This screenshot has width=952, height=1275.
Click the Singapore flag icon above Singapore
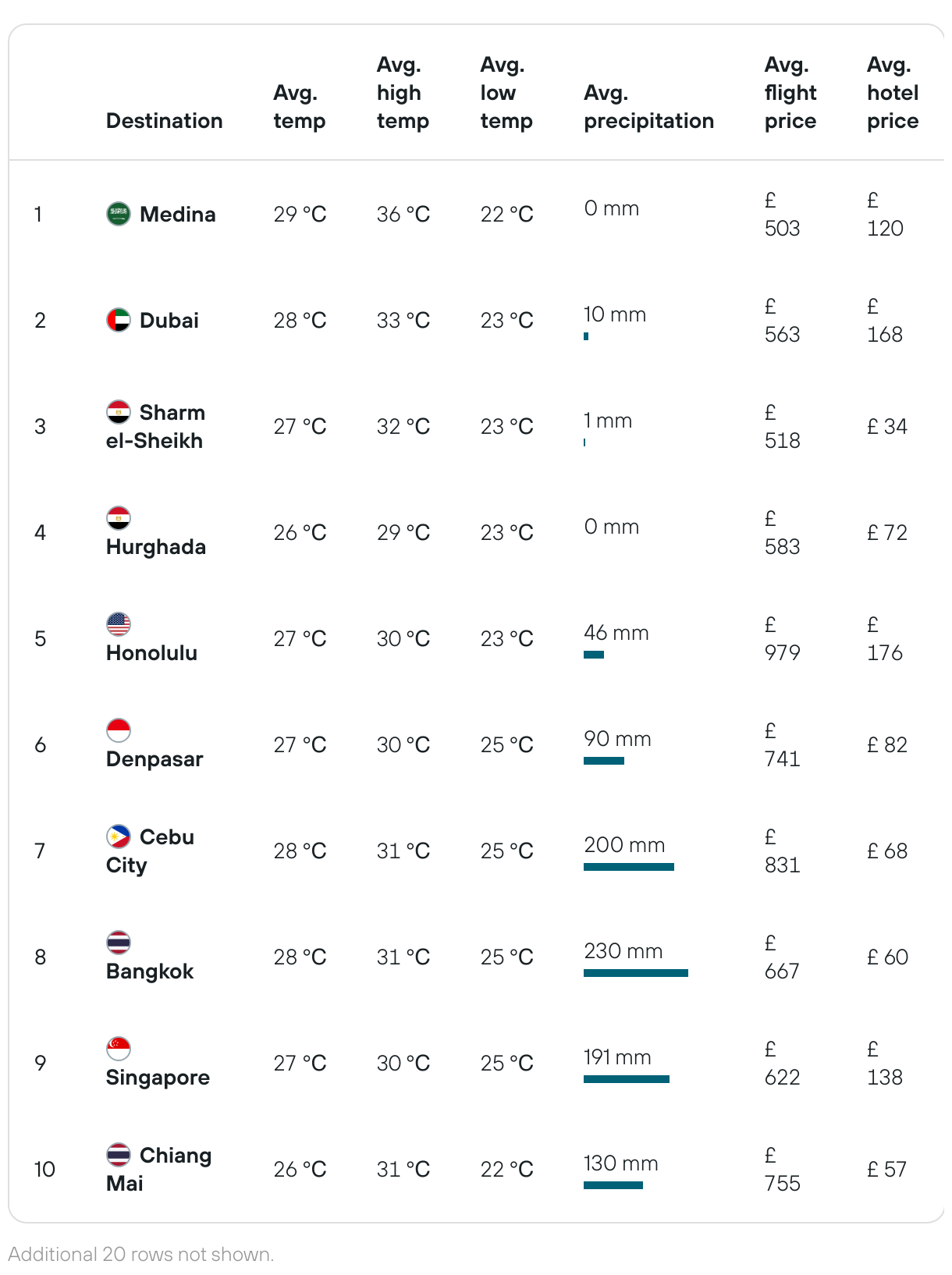tap(119, 1049)
